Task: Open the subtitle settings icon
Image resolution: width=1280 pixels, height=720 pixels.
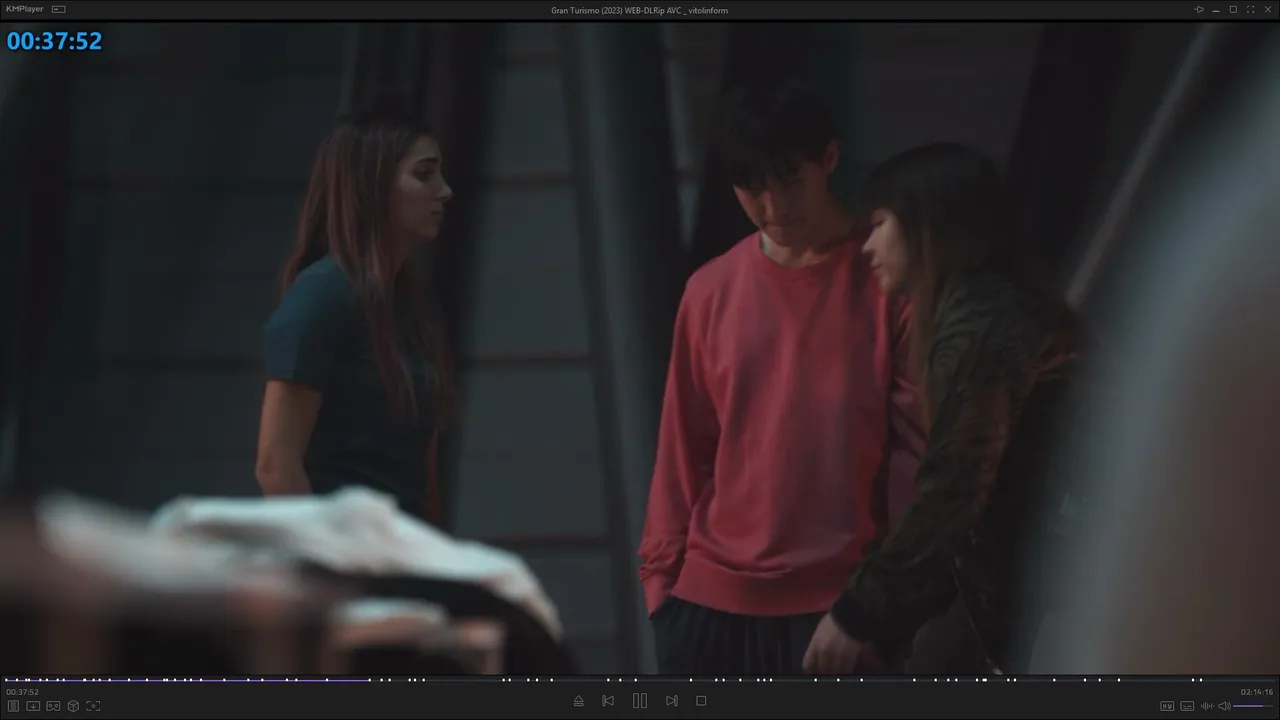Action: coord(1187,706)
